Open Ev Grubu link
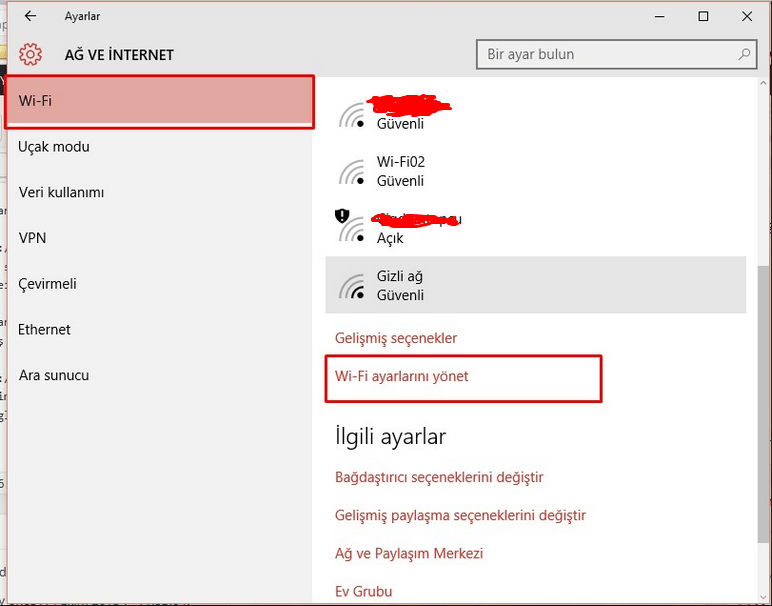The width and height of the screenshot is (772, 606). pos(363,591)
